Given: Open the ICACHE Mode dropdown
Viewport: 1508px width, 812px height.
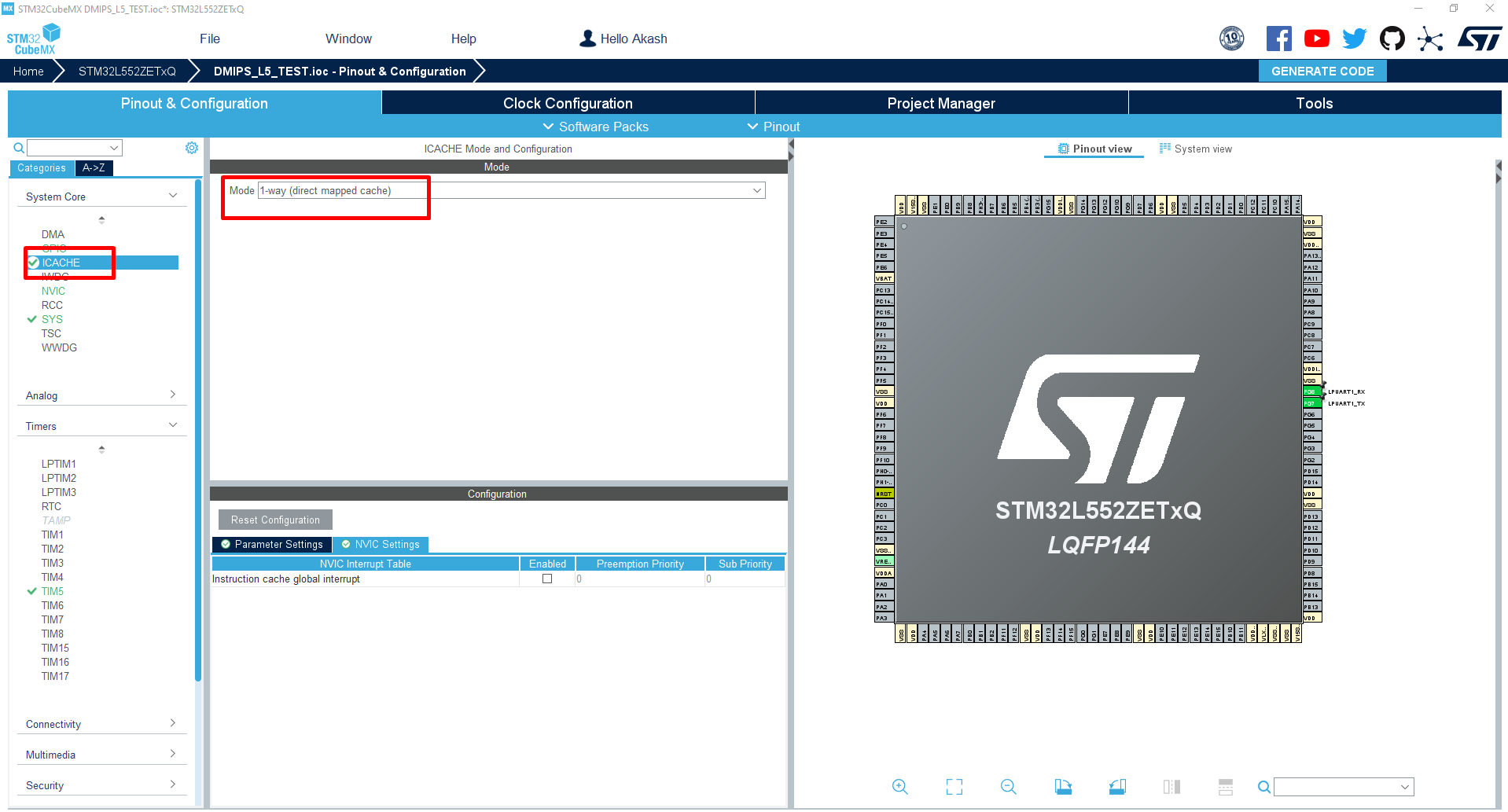Looking at the screenshot, I should click(756, 190).
